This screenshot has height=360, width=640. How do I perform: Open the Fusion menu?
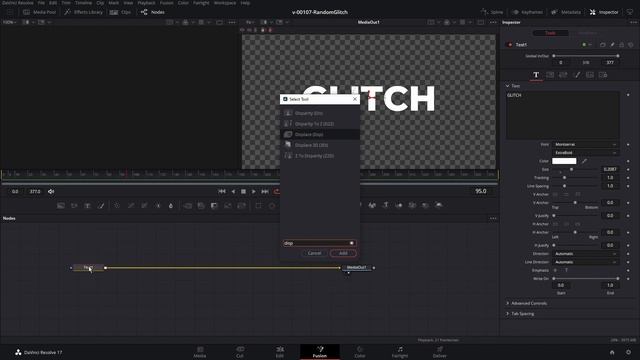167,3
